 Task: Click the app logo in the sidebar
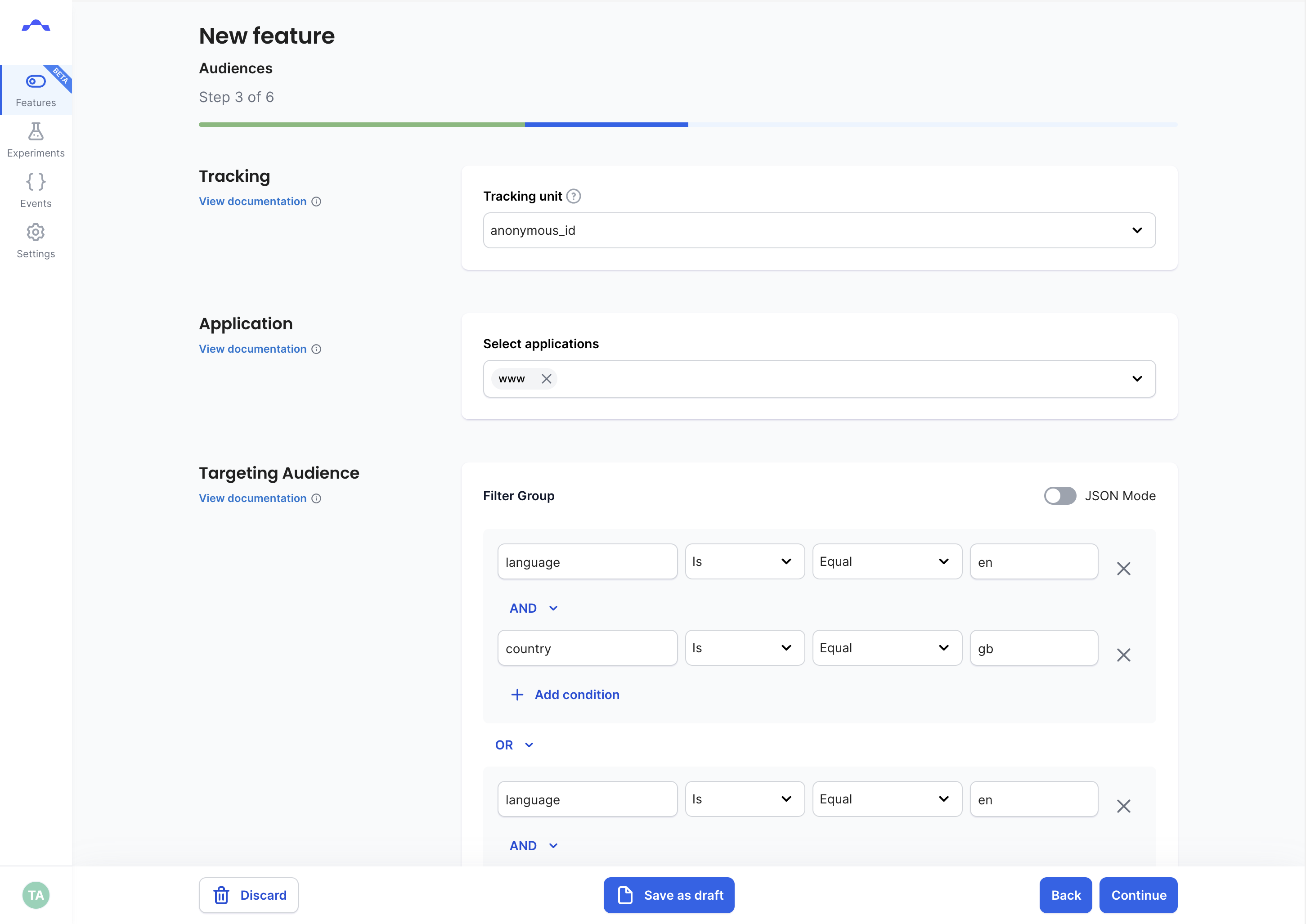[36, 26]
